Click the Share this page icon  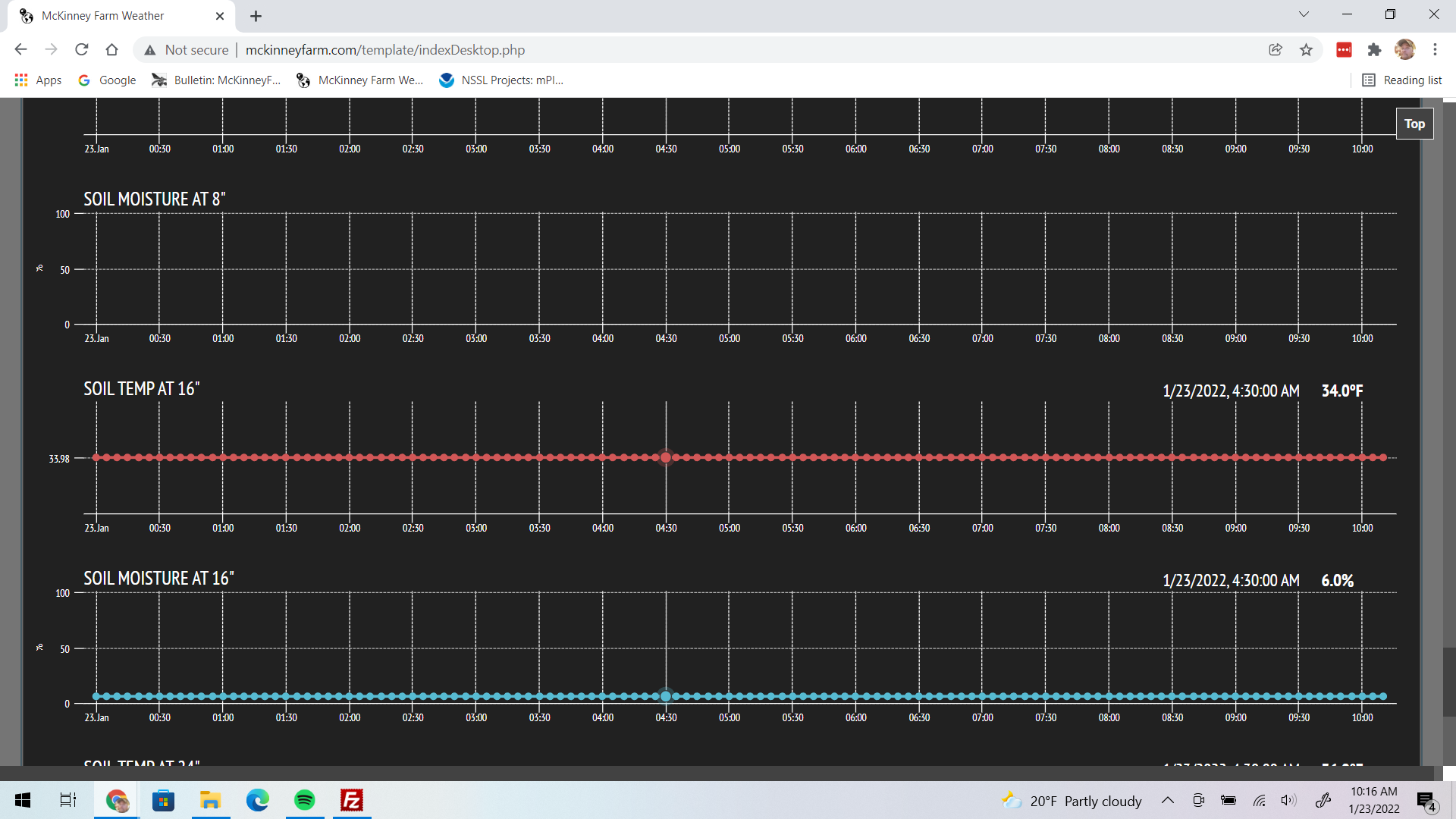[1276, 50]
